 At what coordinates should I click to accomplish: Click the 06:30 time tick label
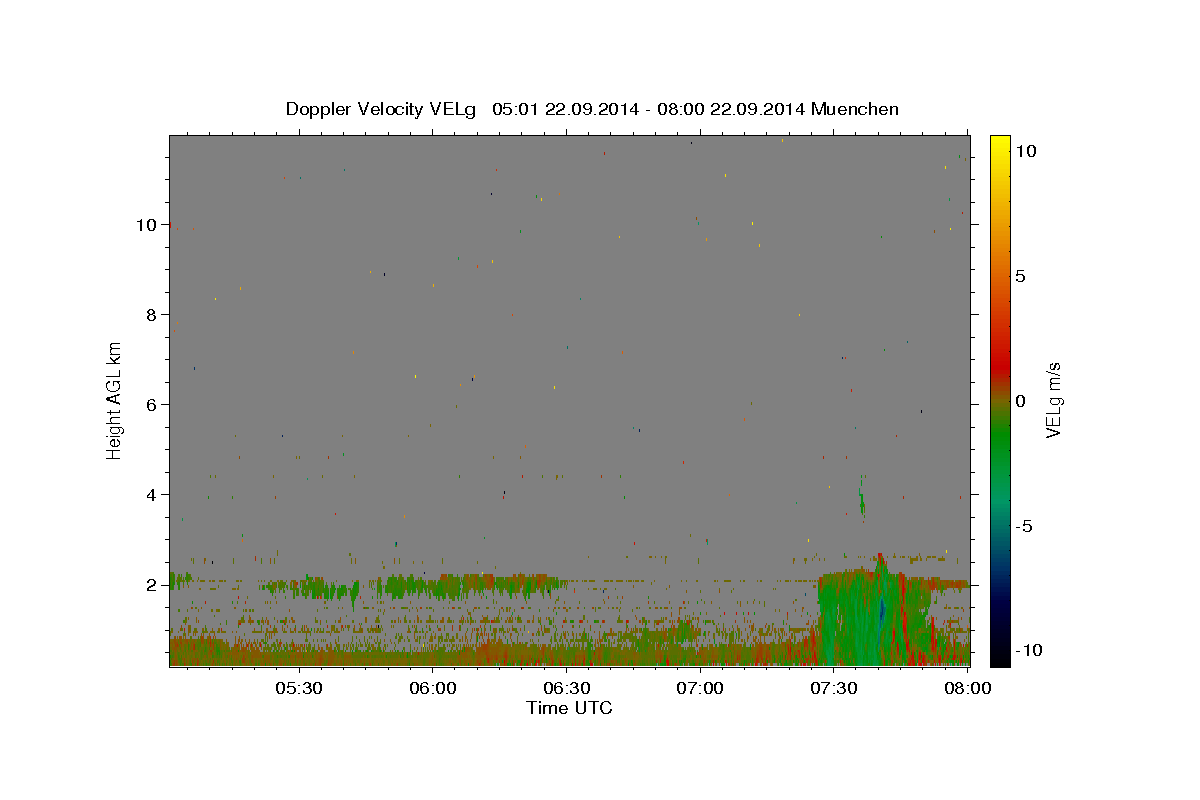(566, 688)
